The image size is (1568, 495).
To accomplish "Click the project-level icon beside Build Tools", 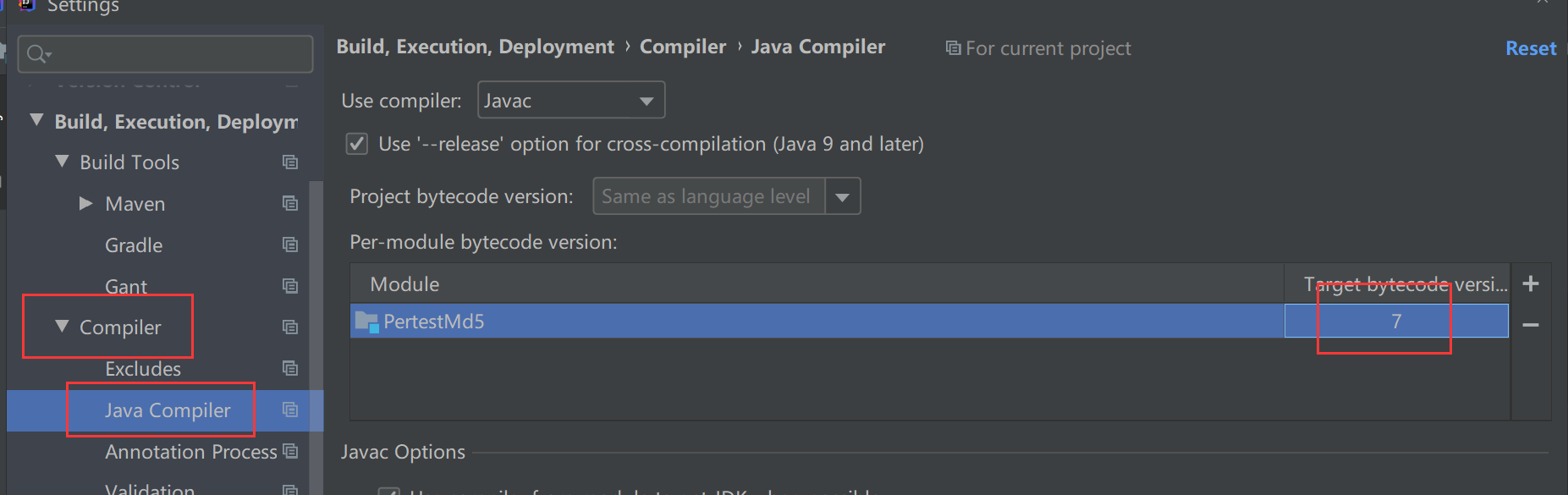I will click(x=290, y=162).
